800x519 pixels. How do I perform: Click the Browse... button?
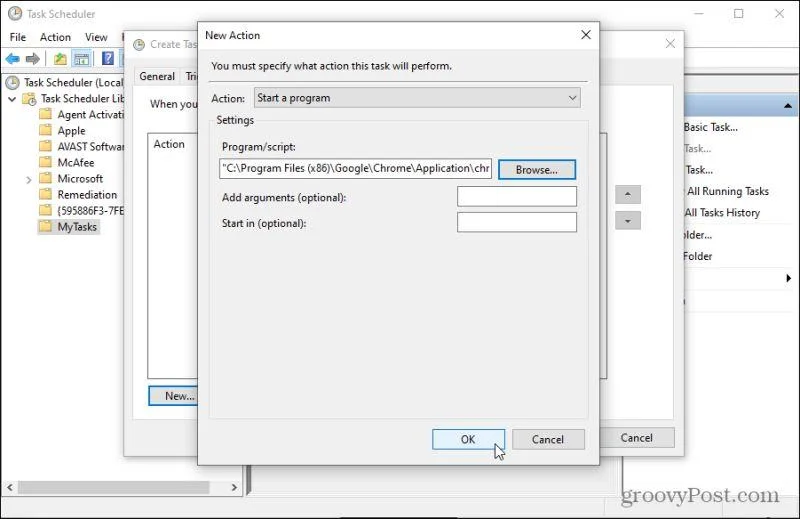coord(536,170)
